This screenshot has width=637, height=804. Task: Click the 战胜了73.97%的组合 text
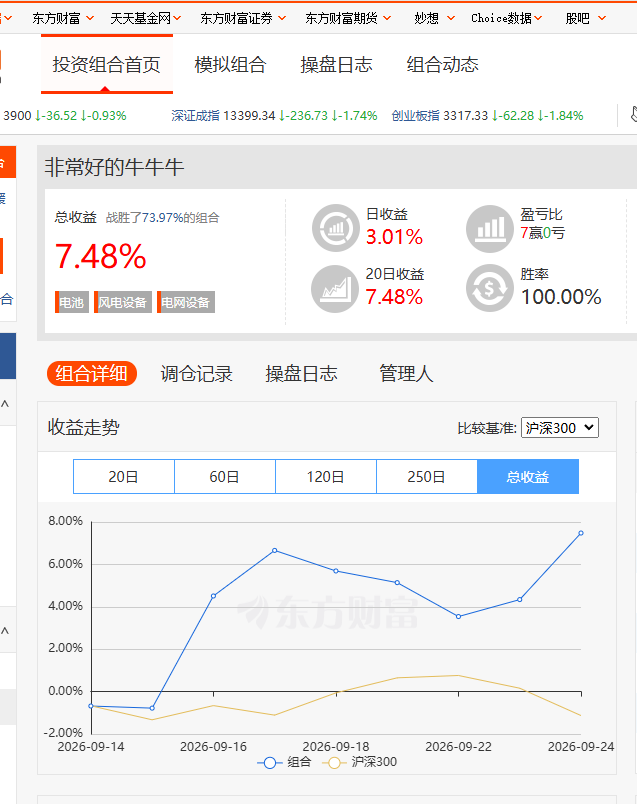(x=163, y=218)
